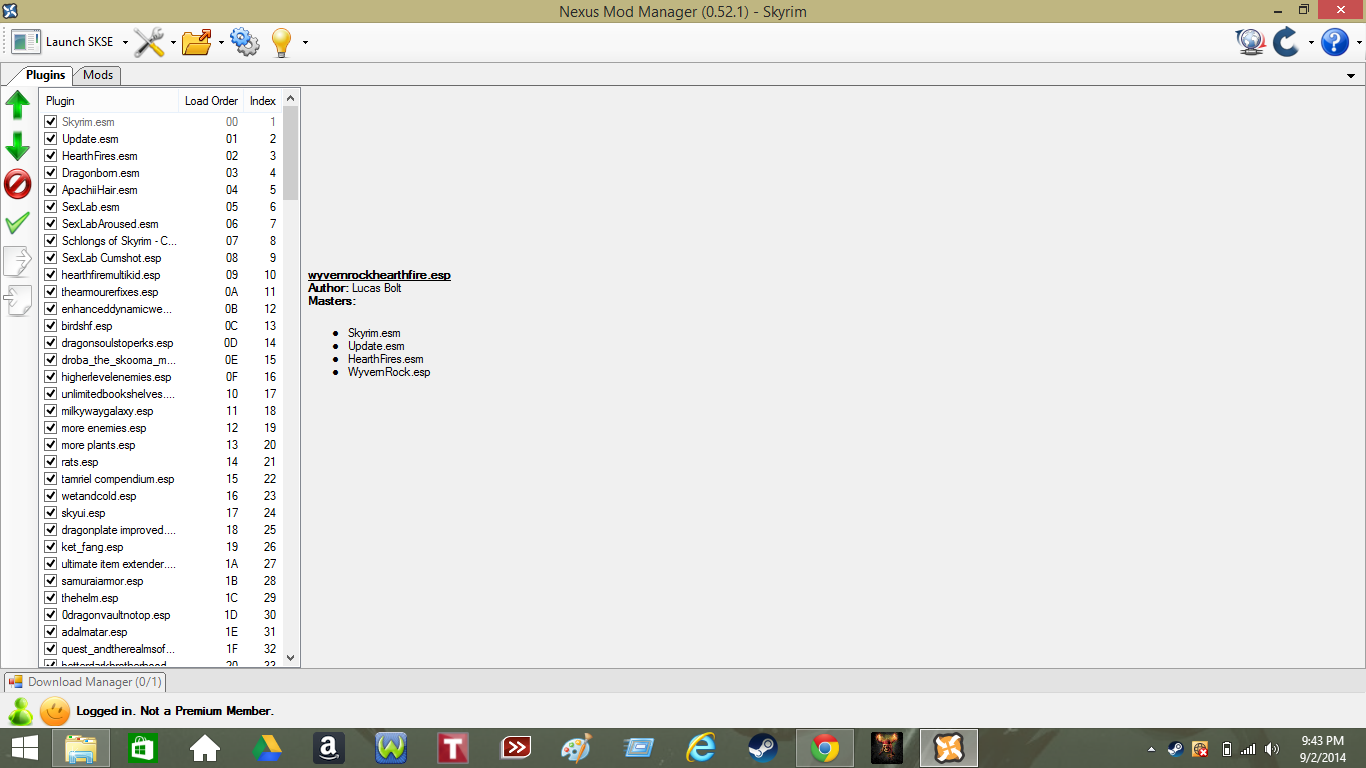Expand the folders icon dropdown arrow

(221, 43)
